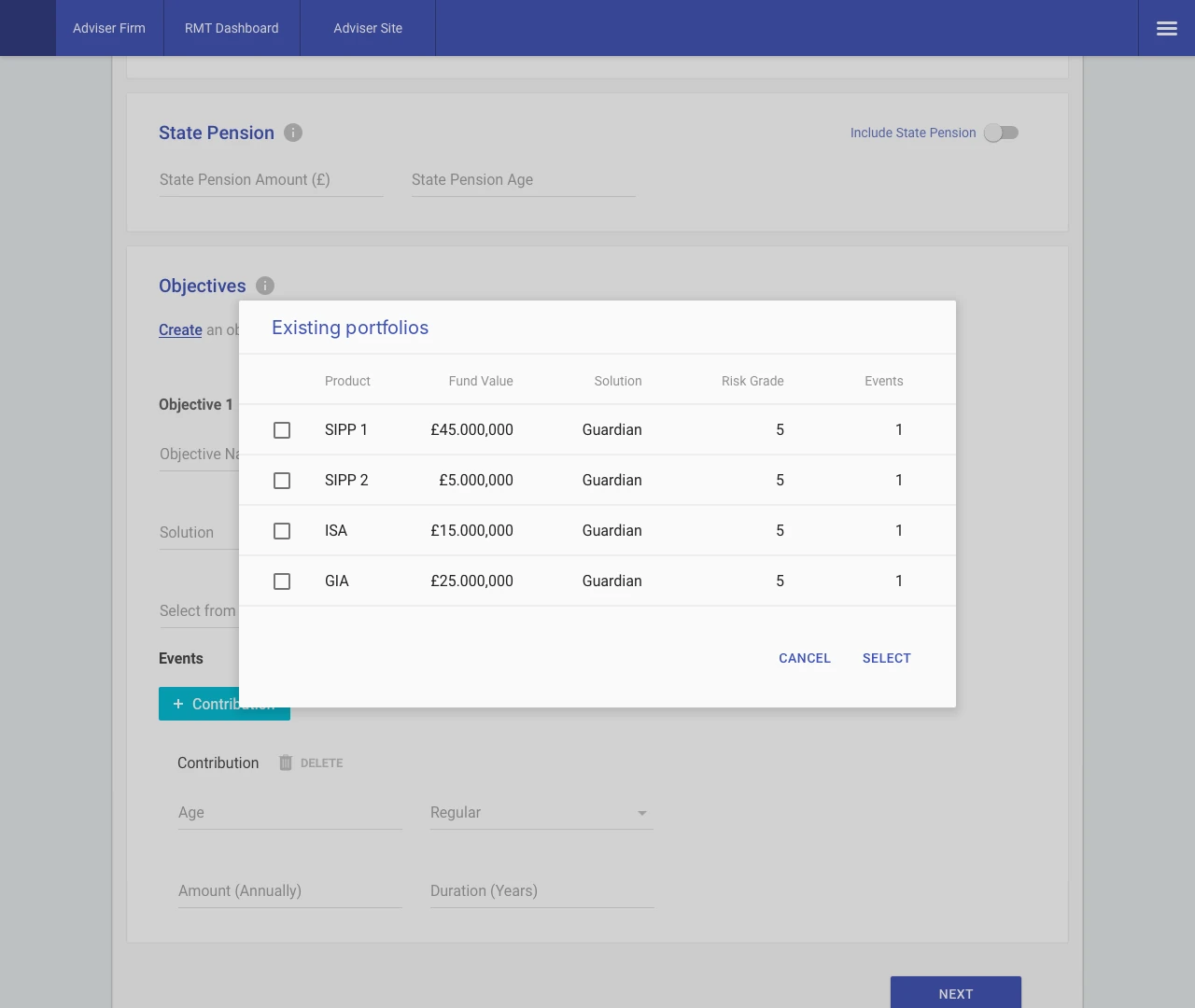
Task: Check the SIPP 1 portfolio checkbox
Action: point(282,430)
